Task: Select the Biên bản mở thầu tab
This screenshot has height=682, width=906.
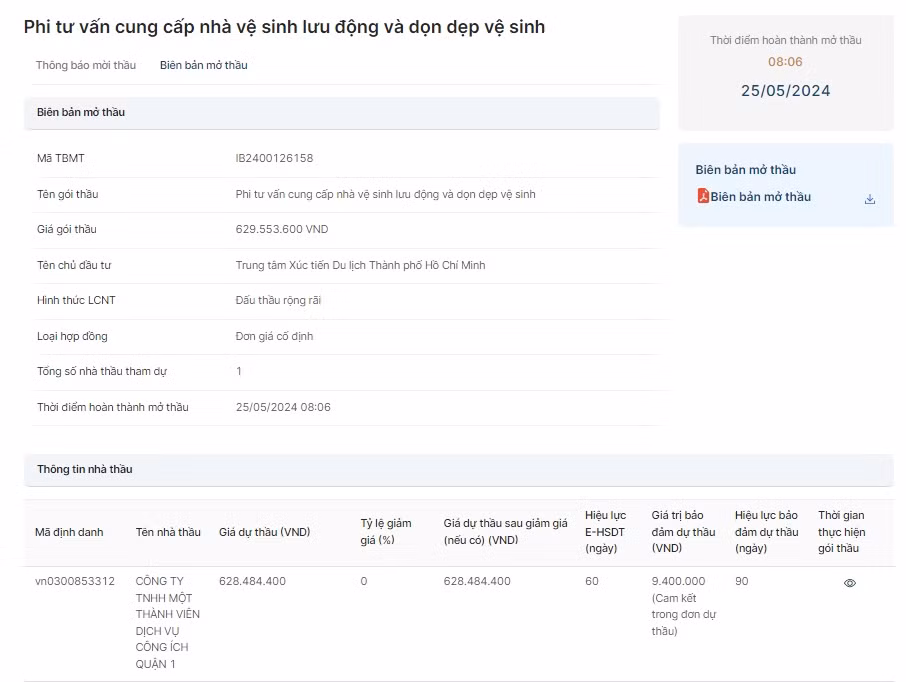Action: coord(204,64)
